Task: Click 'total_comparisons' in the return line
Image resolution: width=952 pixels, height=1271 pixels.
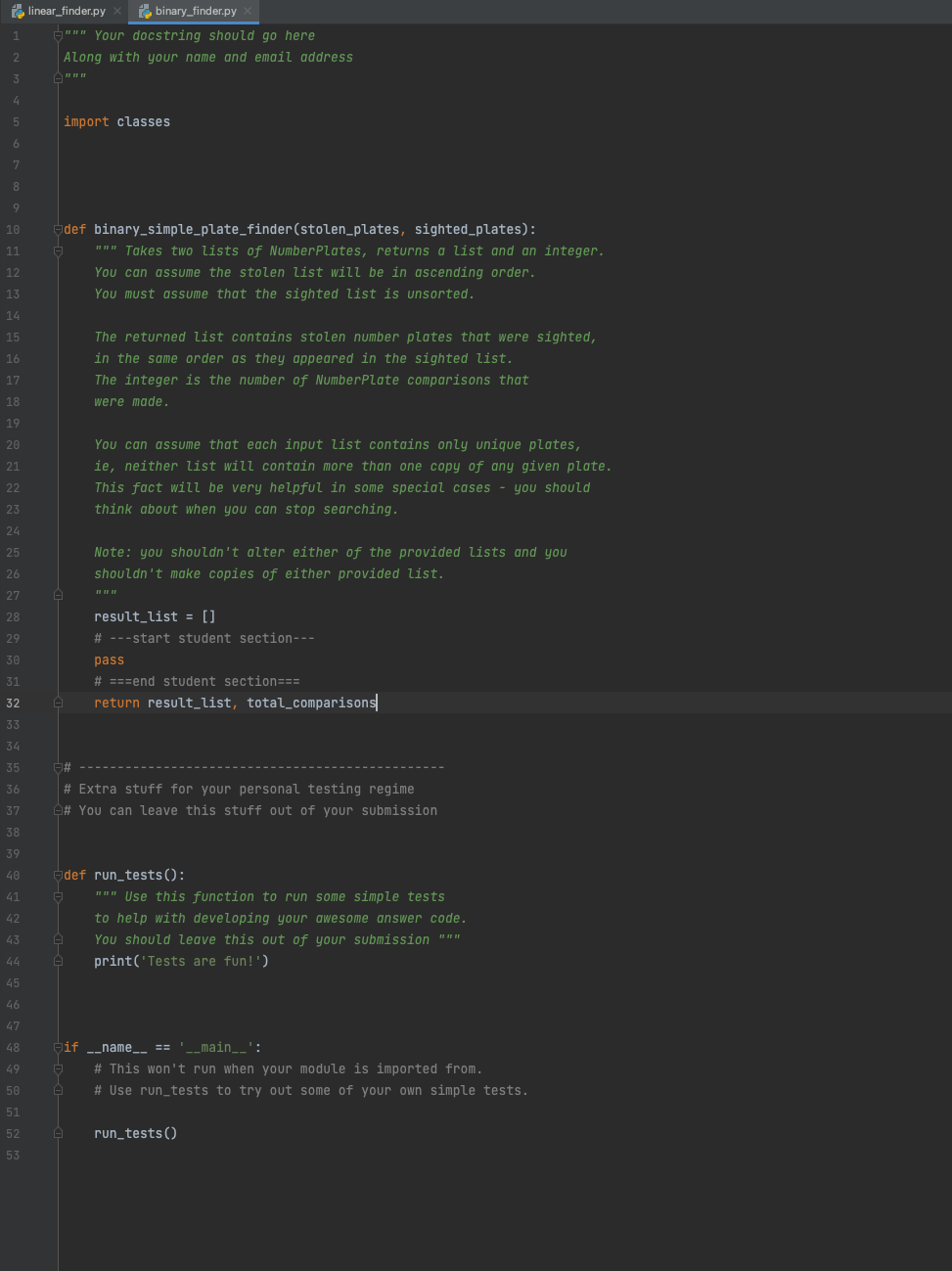Action: click(312, 704)
